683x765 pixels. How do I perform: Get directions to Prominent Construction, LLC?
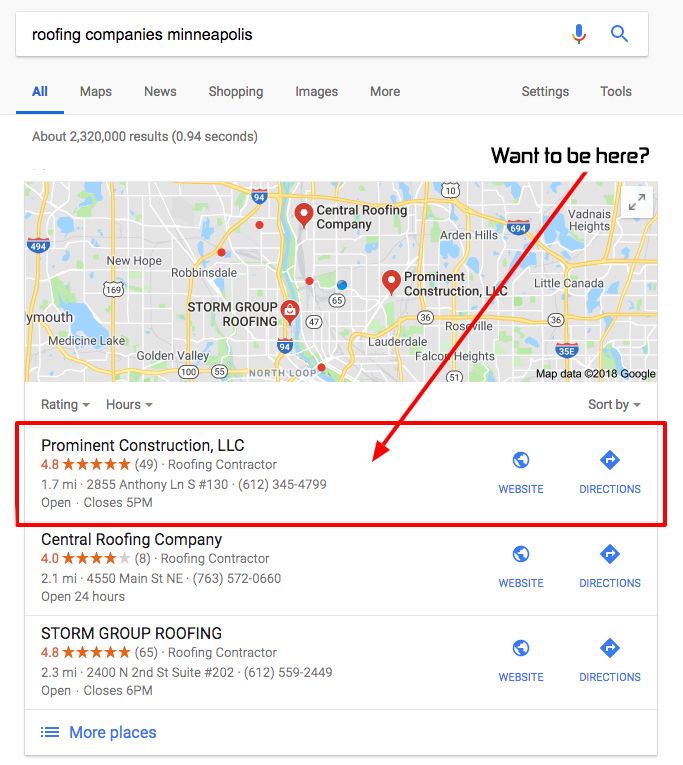tap(610, 460)
